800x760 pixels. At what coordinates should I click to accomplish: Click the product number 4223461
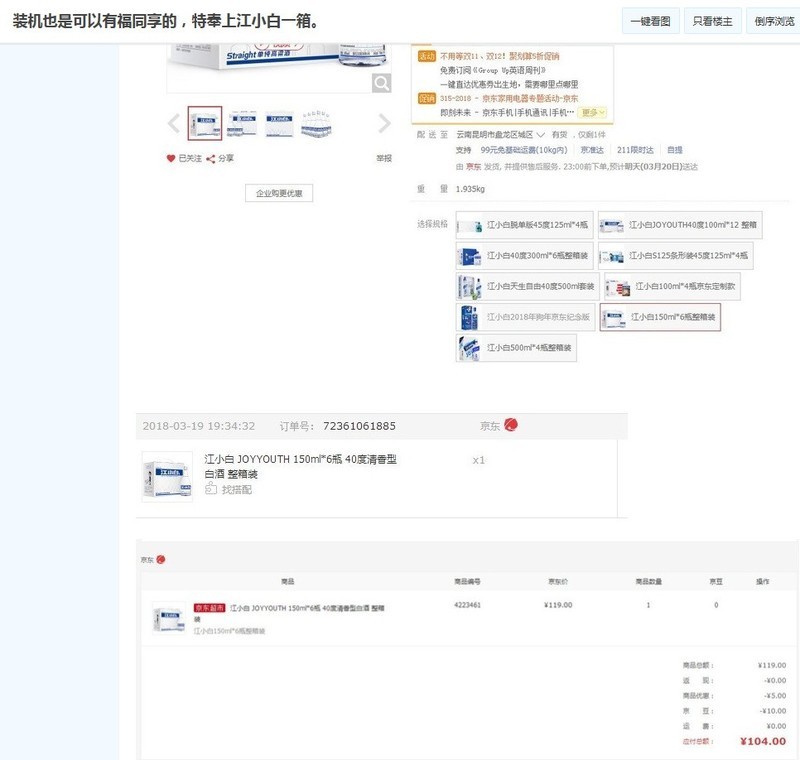(467, 605)
